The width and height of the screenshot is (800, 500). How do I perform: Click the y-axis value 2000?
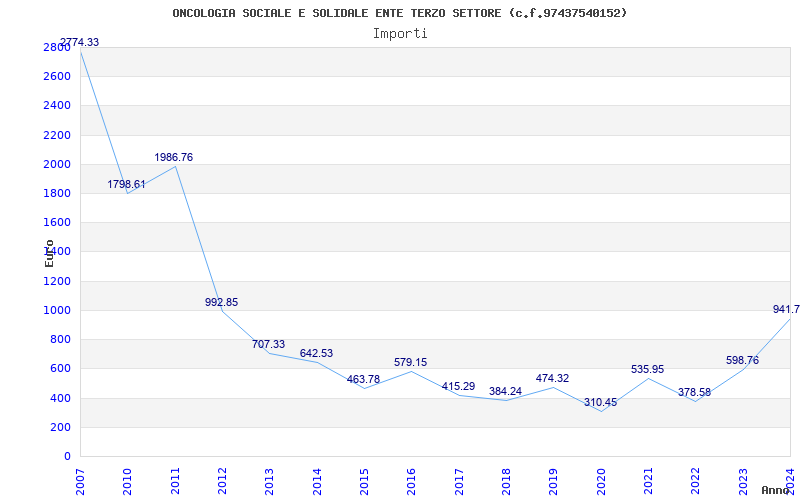(x=57, y=164)
